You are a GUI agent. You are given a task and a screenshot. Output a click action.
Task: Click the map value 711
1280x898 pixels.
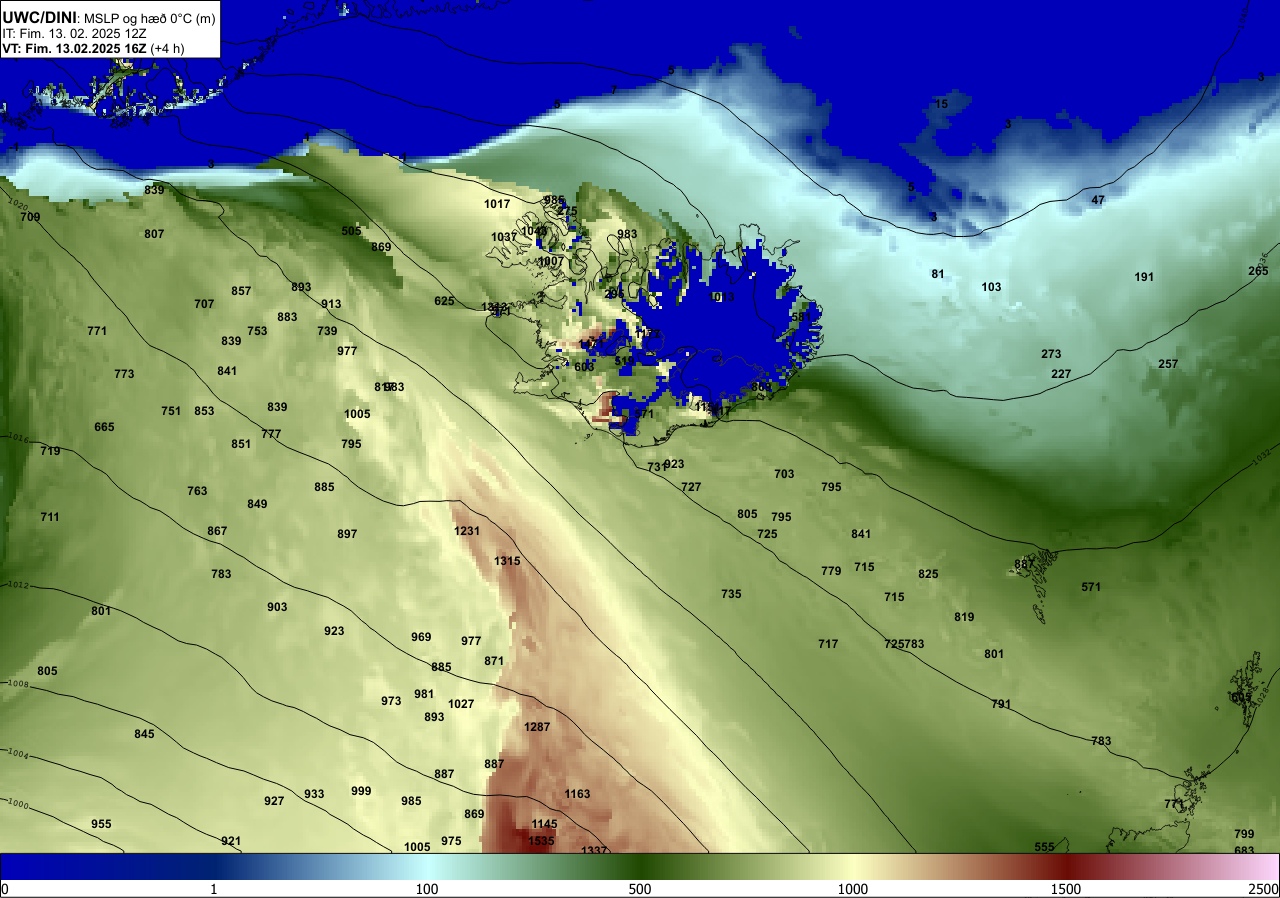click(x=50, y=517)
